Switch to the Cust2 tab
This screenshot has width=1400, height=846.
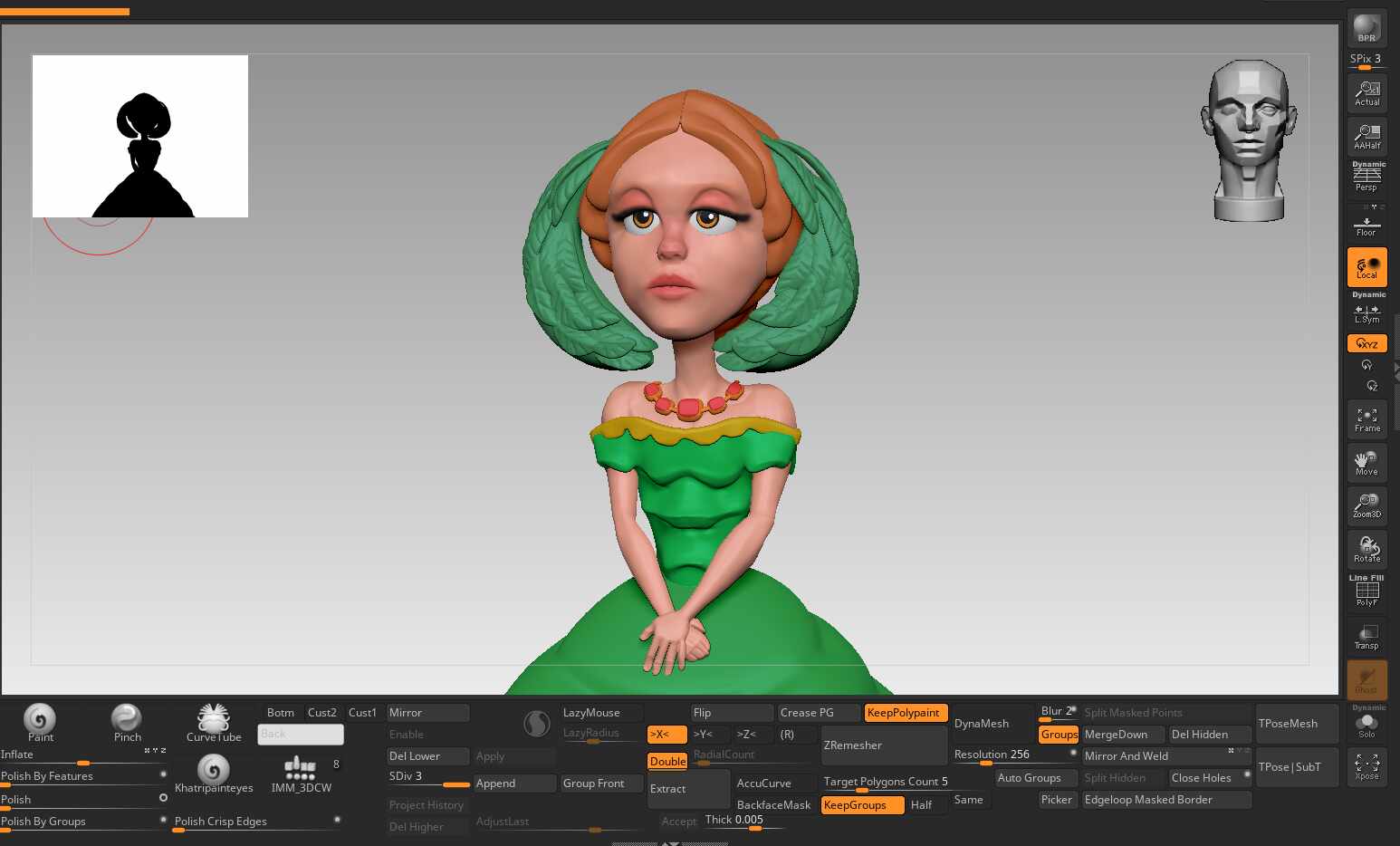coord(321,713)
